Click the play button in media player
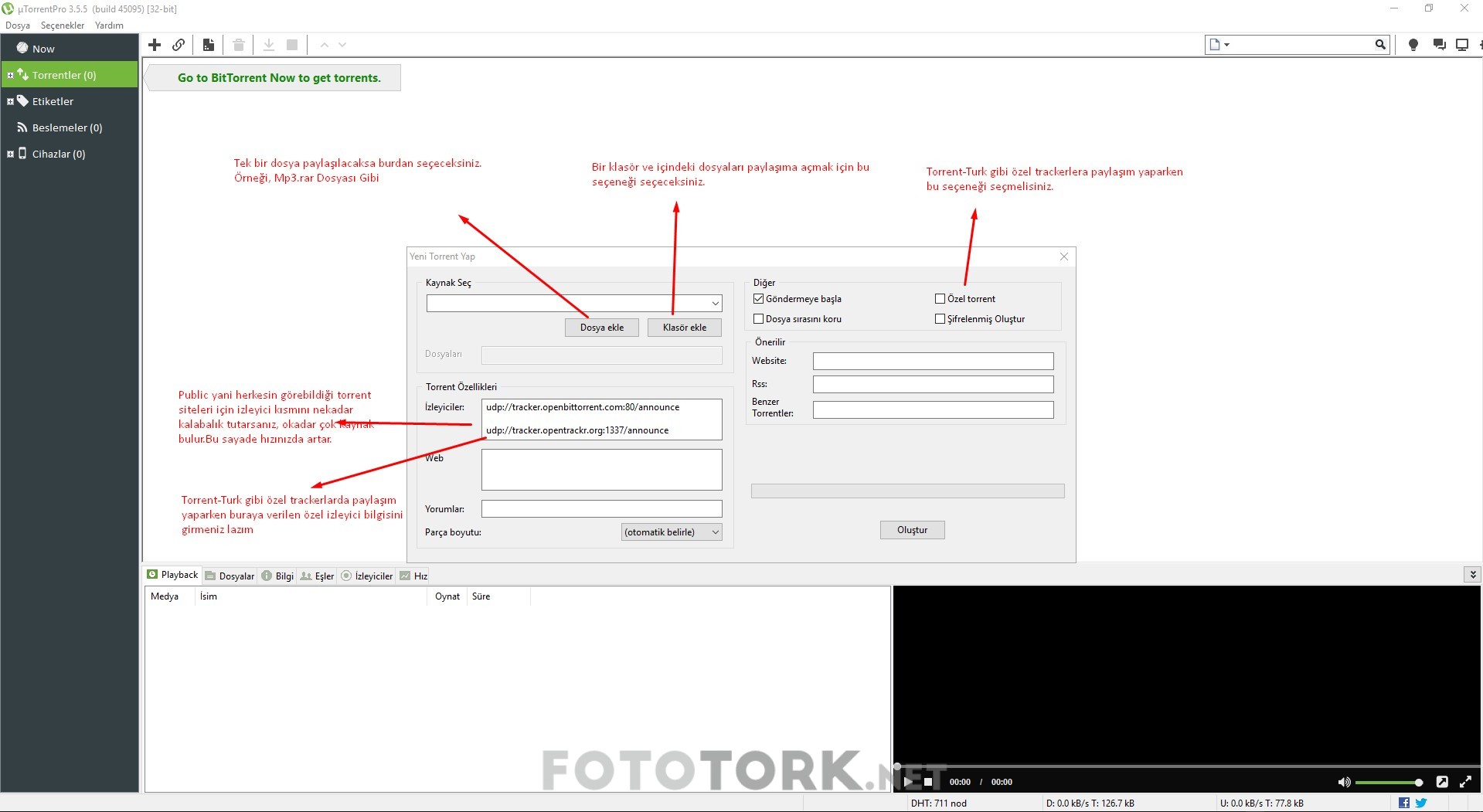The width and height of the screenshot is (1483, 812). pyautogui.click(x=909, y=782)
